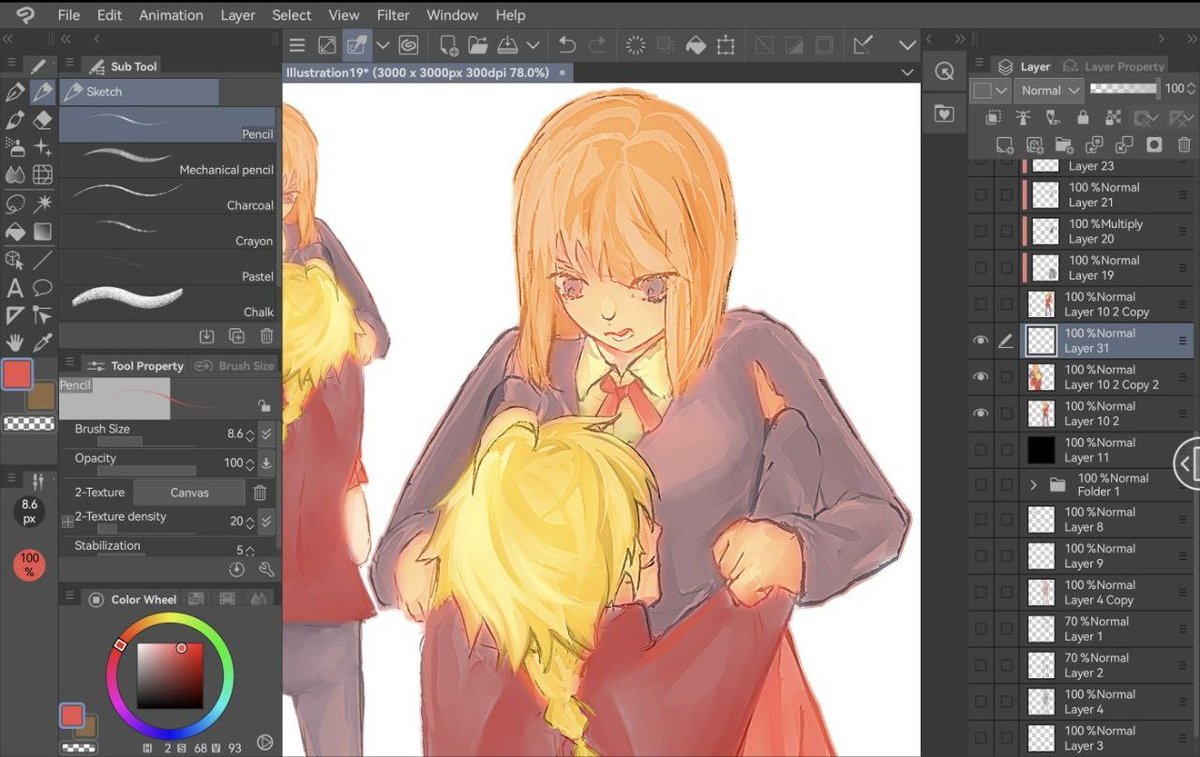The height and width of the screenshot is (757, 1200).
Task: Select the Gradient tool
Action: coord(42,232)
